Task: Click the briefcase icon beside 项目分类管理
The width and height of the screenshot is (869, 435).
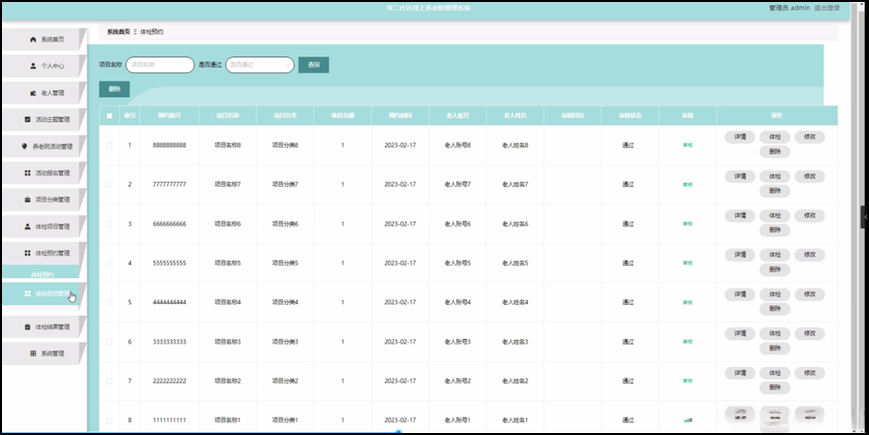Action: 28,199
